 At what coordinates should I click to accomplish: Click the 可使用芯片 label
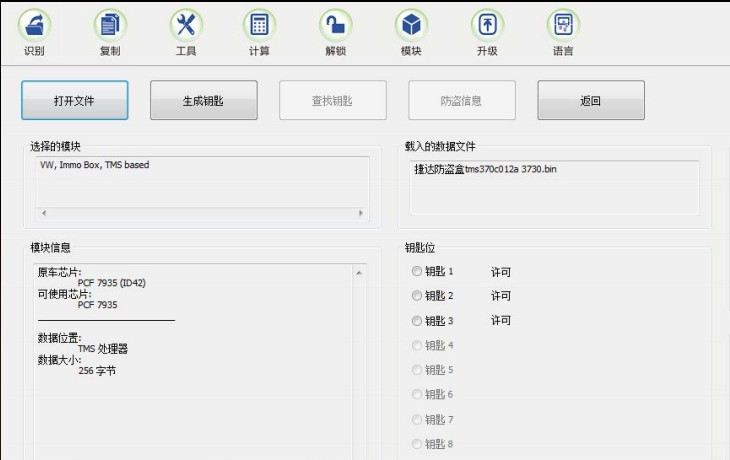click(x=64, y=294)
